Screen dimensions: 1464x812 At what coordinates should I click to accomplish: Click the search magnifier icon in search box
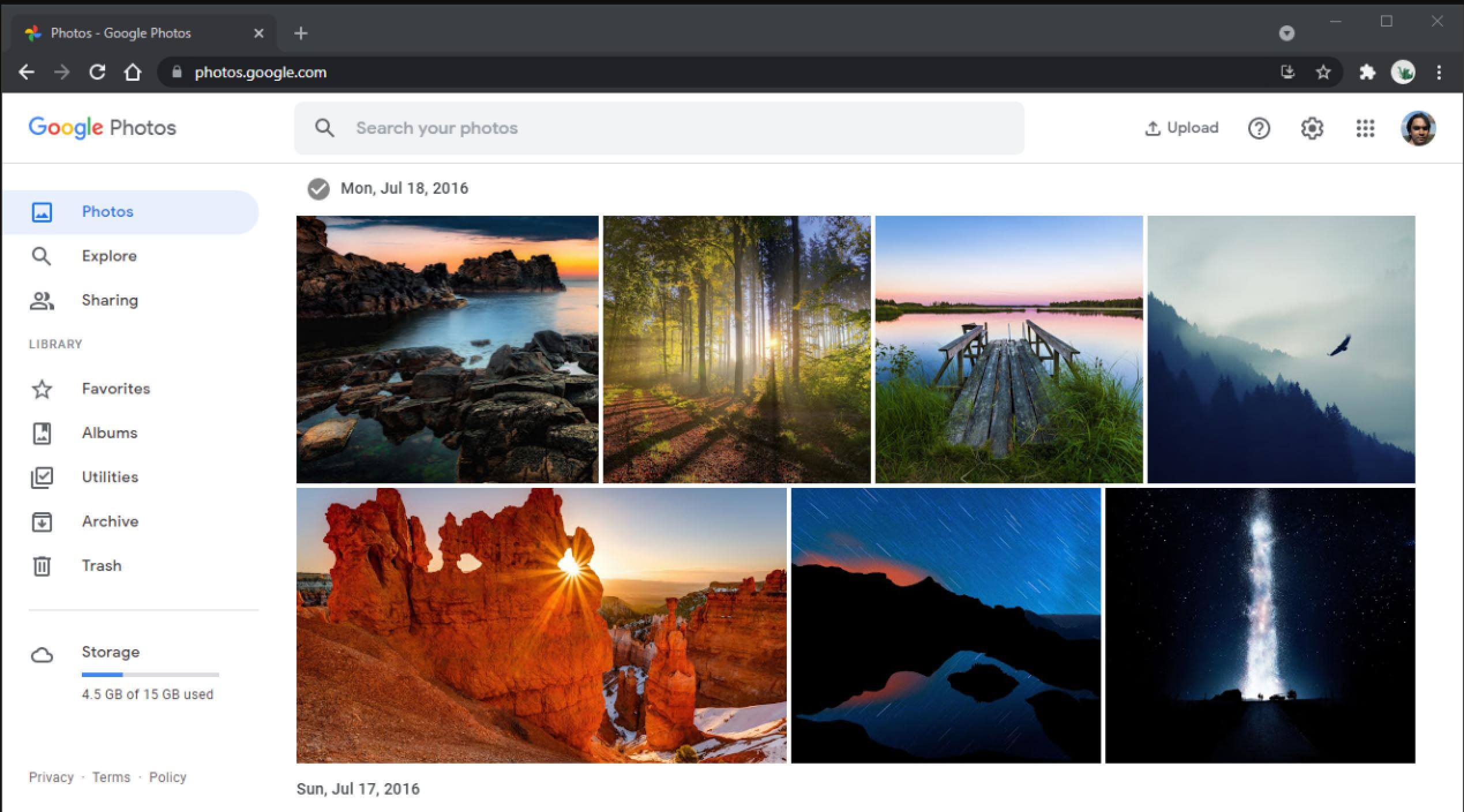tap(324, 128)
